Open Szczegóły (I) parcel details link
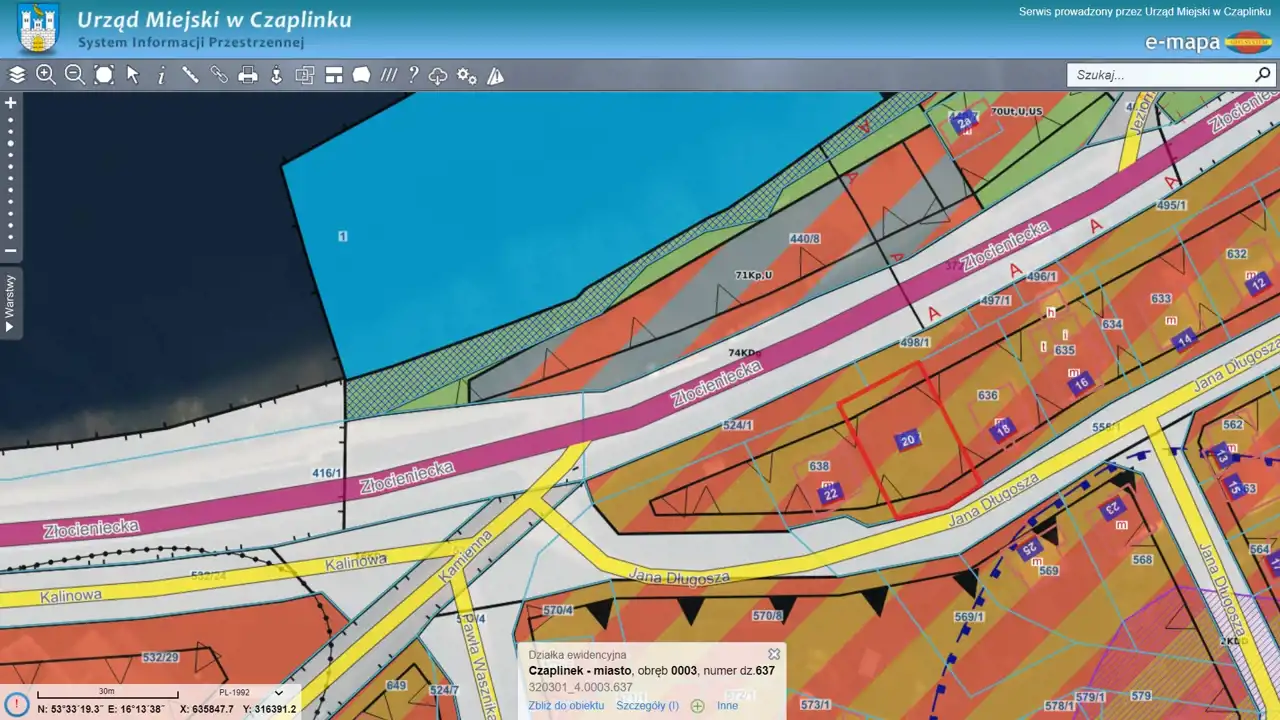Image resolution: width=1280 pixels, height=720 pixels. (647, 706)
